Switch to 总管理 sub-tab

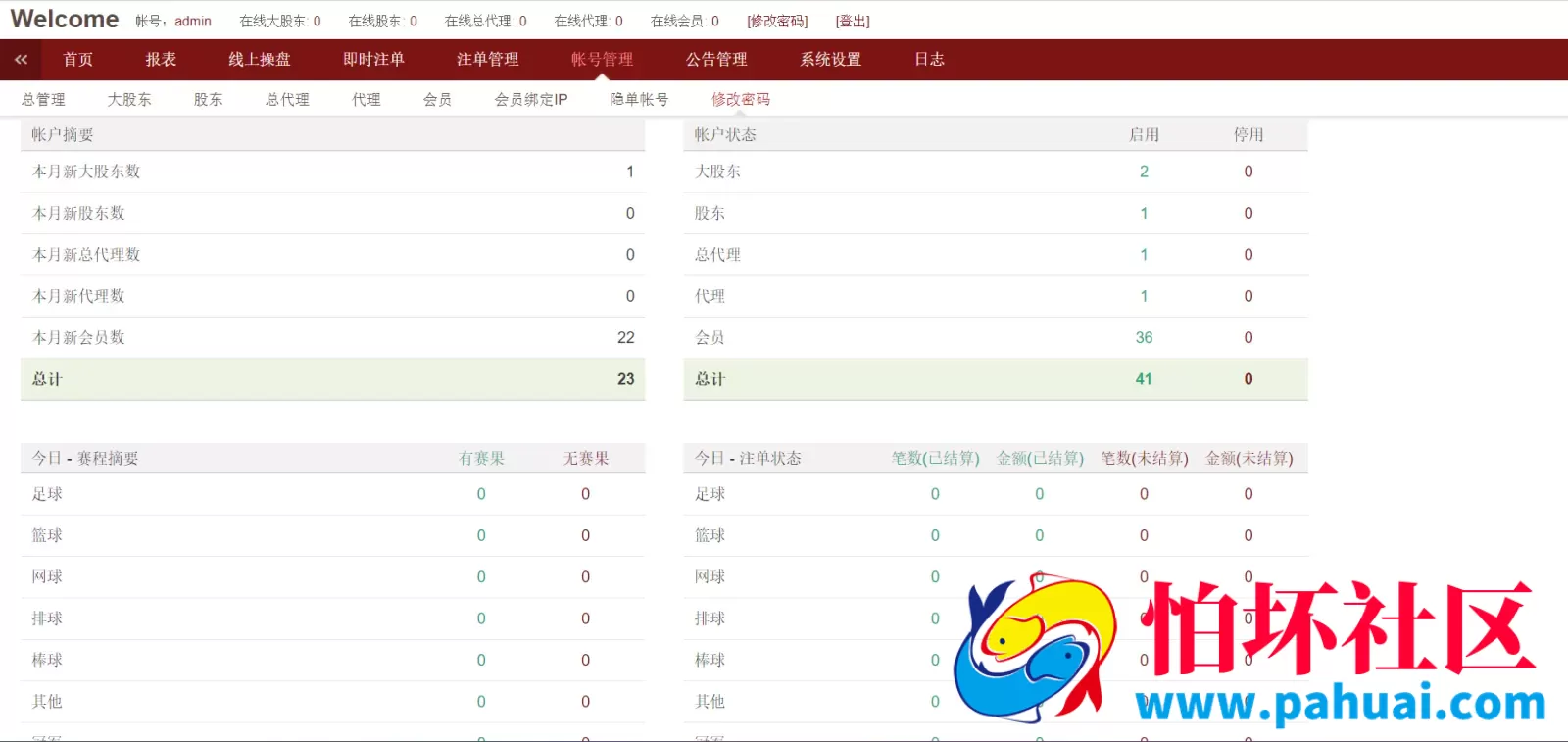click(44, 100)
